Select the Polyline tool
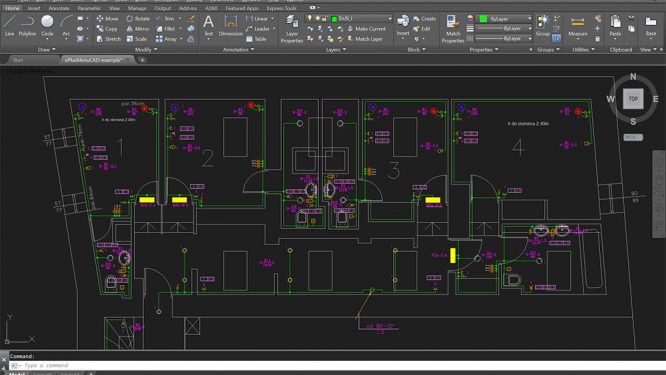The image size is (666, 375). 27,25
